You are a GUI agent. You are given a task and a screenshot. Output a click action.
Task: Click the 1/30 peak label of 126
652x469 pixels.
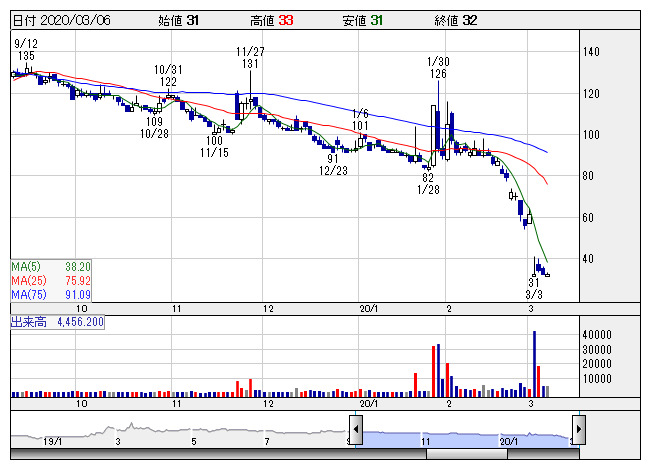pyautogui.click(x=437, y=67)
